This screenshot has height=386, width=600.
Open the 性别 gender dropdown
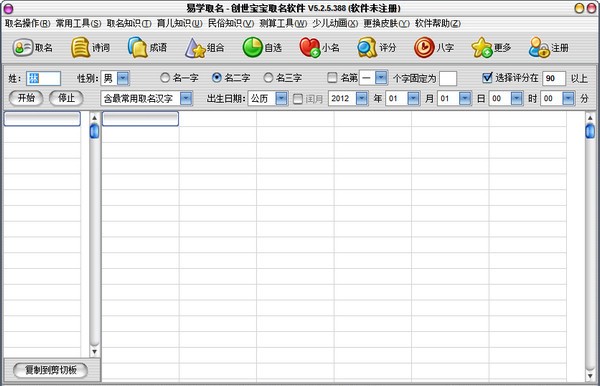pyautogui.click(x=123, y=78)
